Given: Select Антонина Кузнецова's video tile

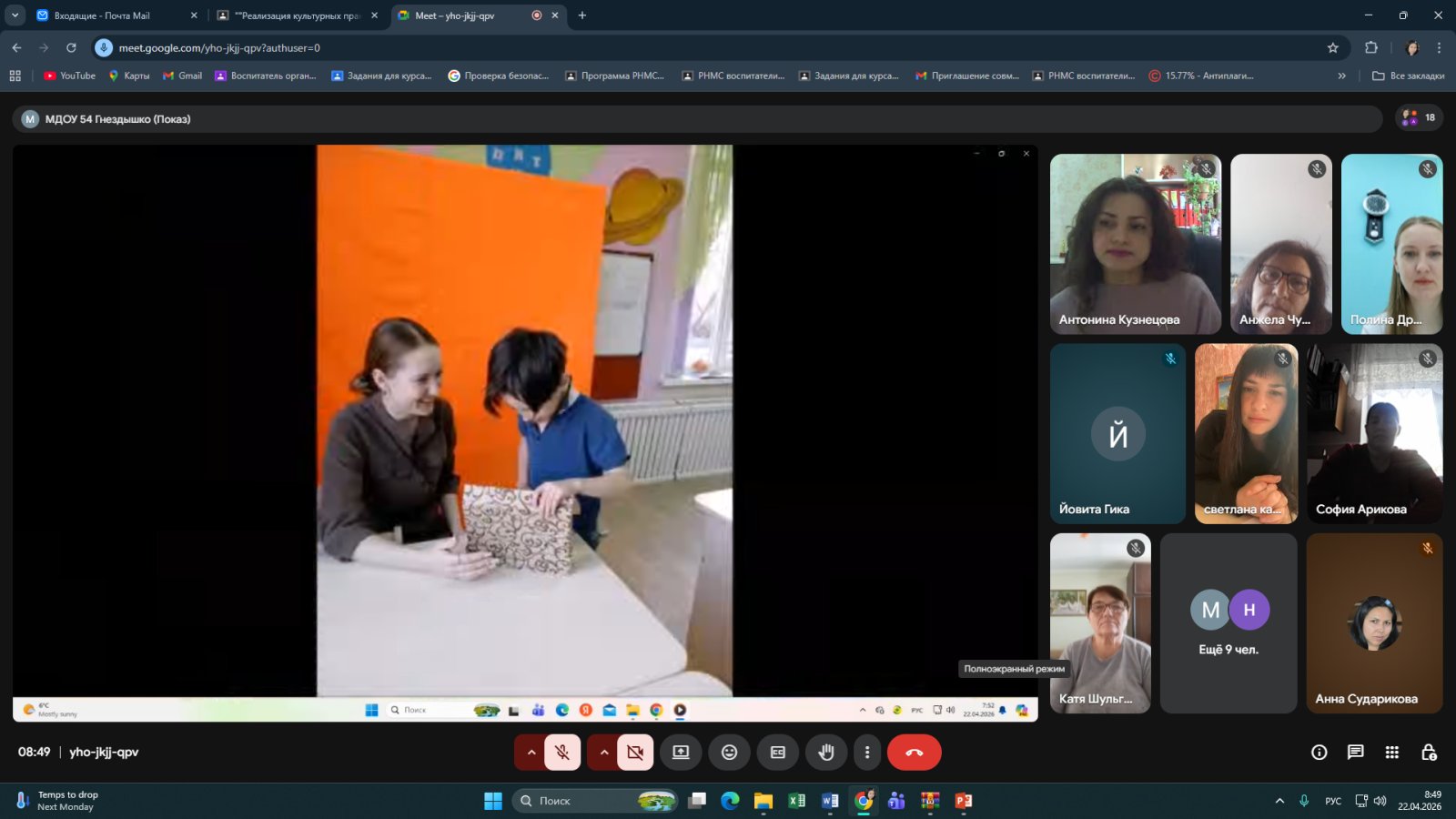Looking at the screenshot, I should pyautogui.click(x=1135, y=244).
